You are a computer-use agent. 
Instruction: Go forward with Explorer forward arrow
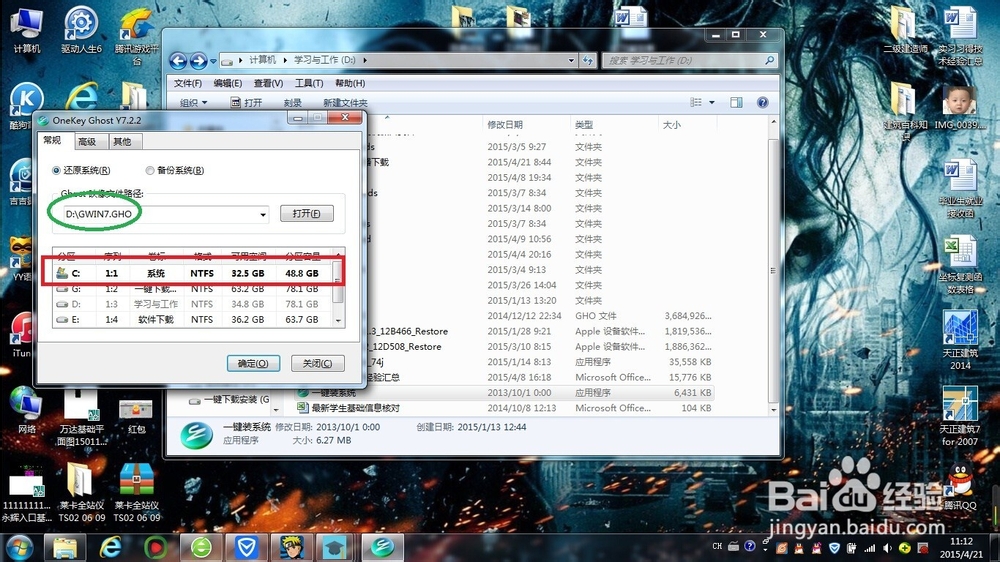pyautogui.click(x=198, y=61)
